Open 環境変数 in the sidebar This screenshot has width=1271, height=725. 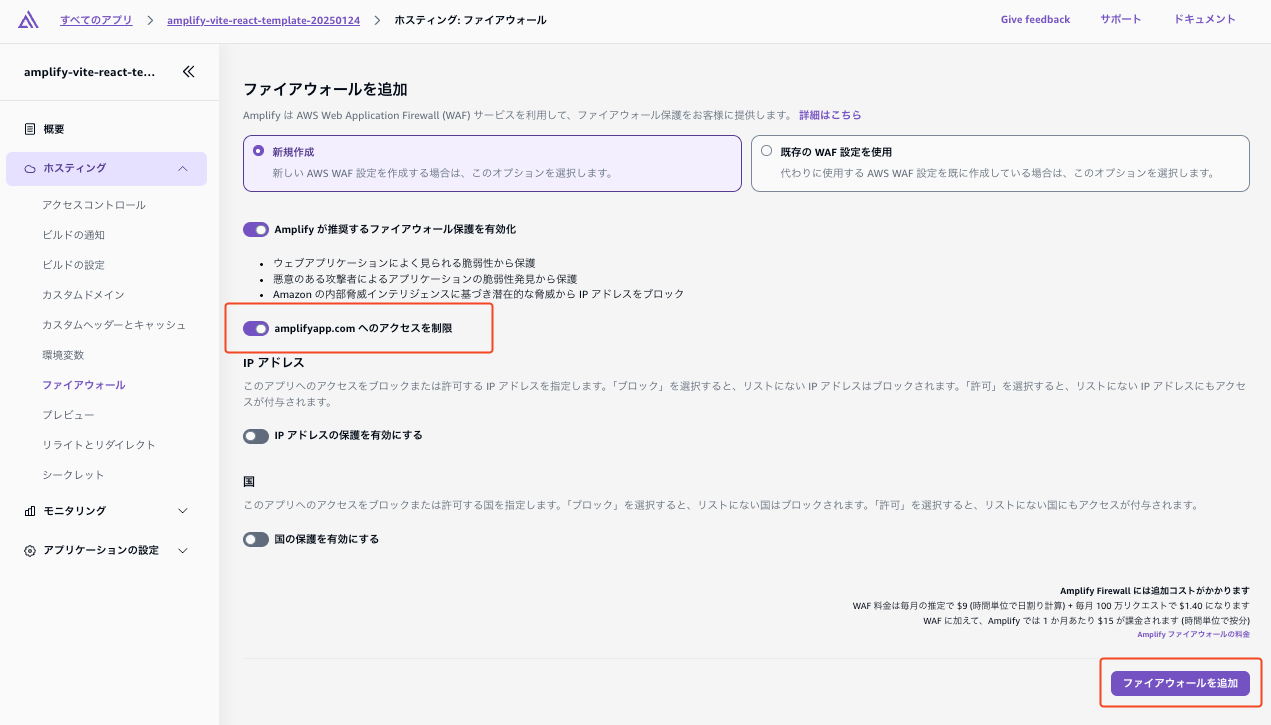pyautogui.click(x=62, y=355)
